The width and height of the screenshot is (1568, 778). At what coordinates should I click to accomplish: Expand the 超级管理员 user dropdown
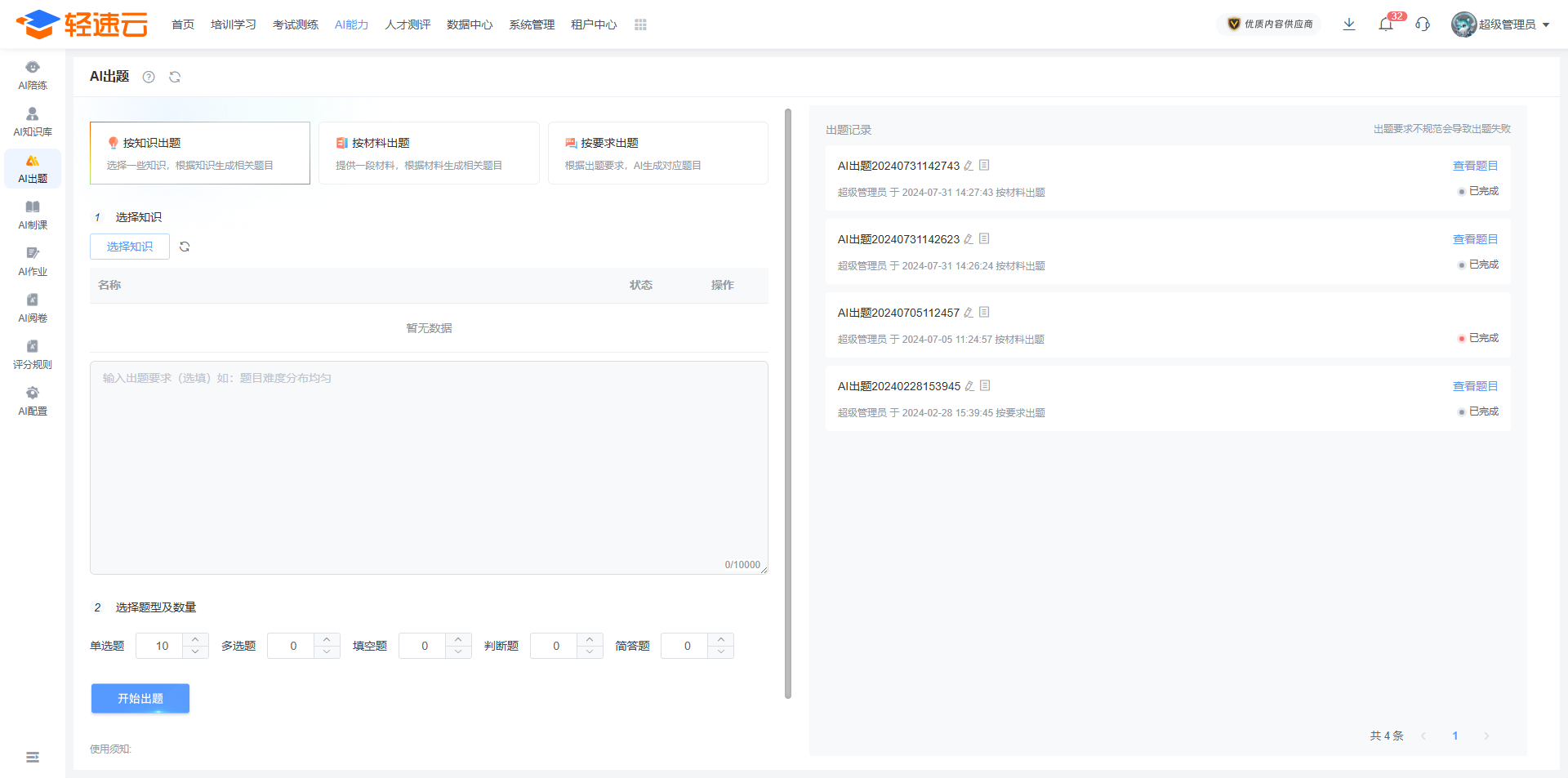coord(1501,24)
